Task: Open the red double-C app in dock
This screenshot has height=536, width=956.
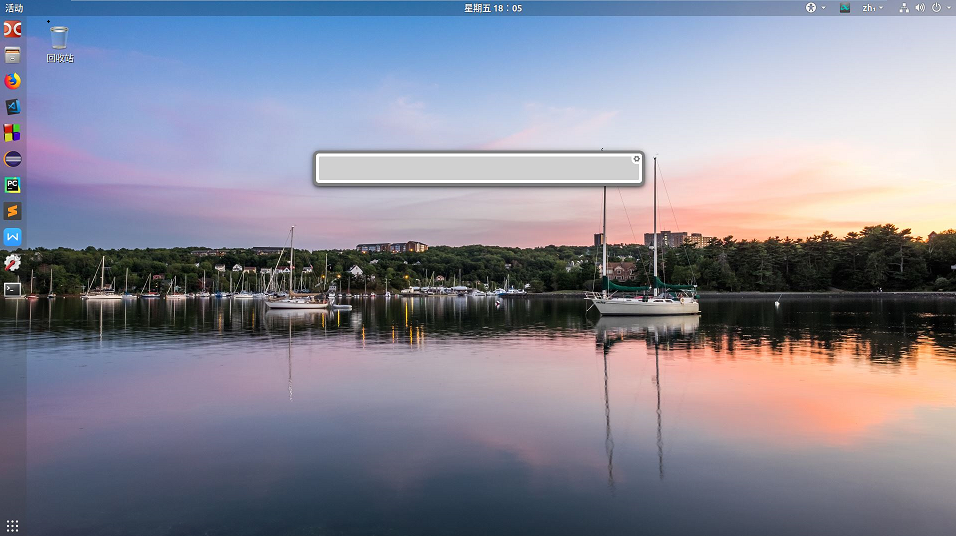Action: point(12,29)
